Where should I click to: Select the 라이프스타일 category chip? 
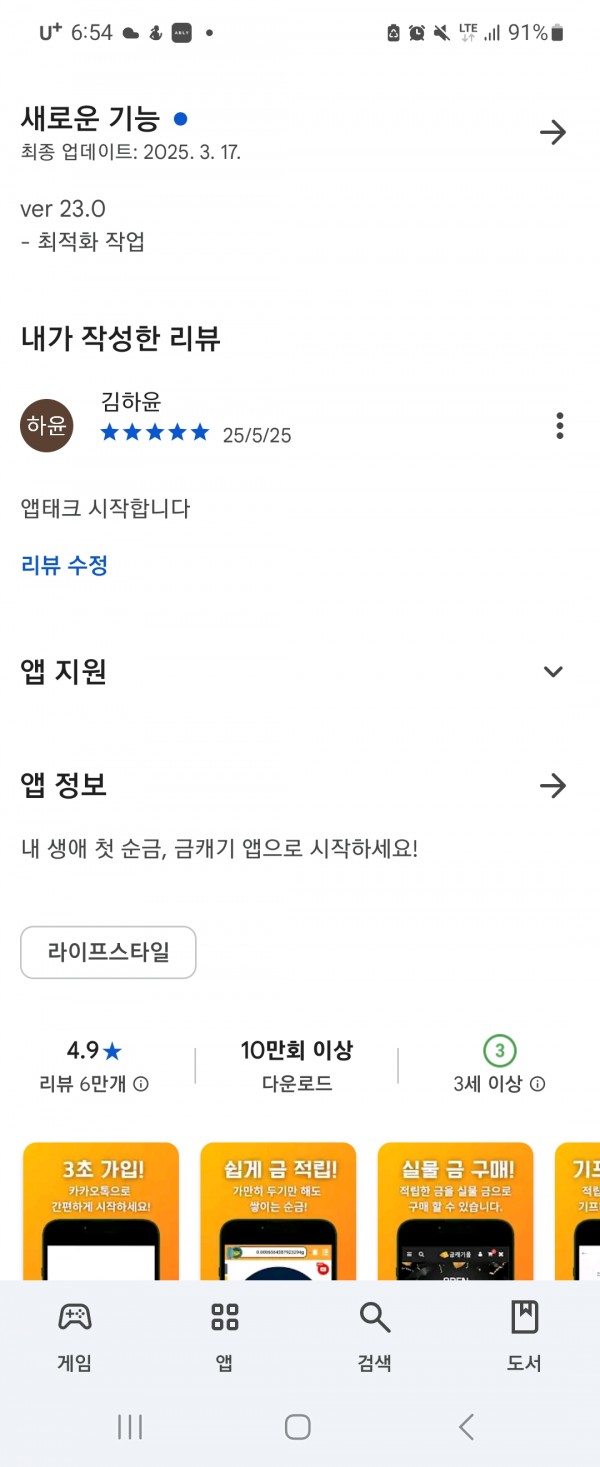tap(108, 952)
